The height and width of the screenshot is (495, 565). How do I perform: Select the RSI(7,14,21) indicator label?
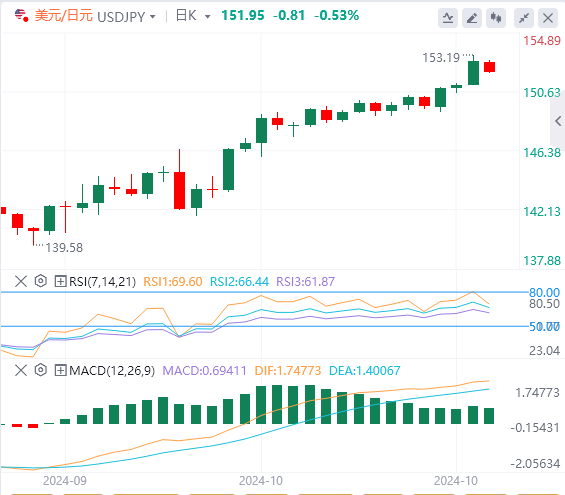pos(102,281)
